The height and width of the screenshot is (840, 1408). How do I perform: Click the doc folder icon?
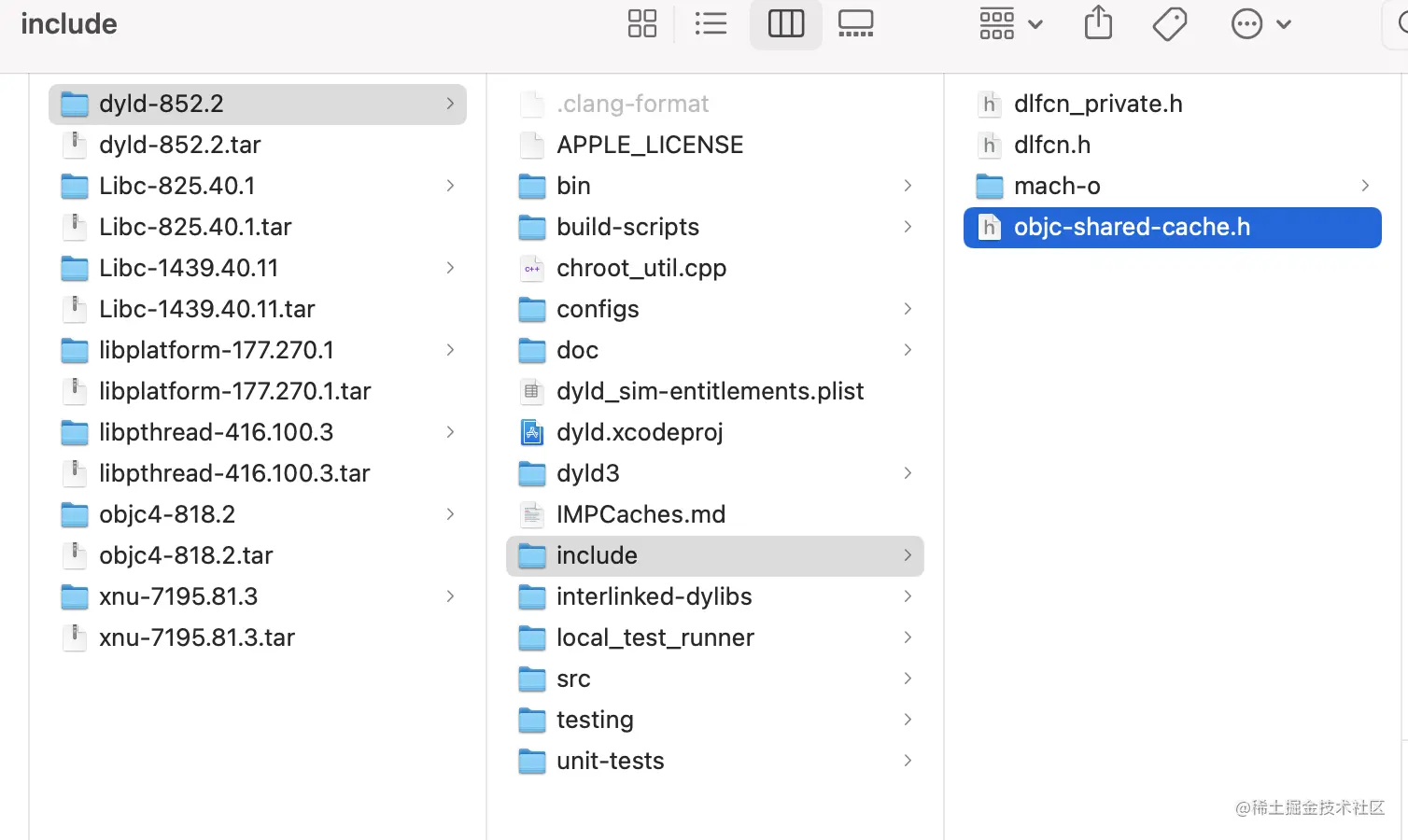click(x=532, y=350)
